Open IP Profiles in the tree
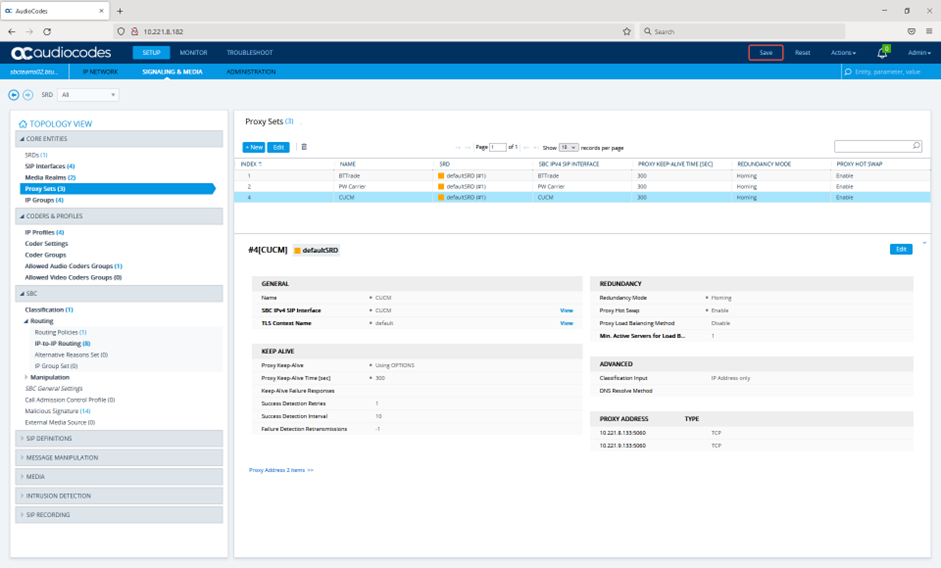 click(44, 232)
